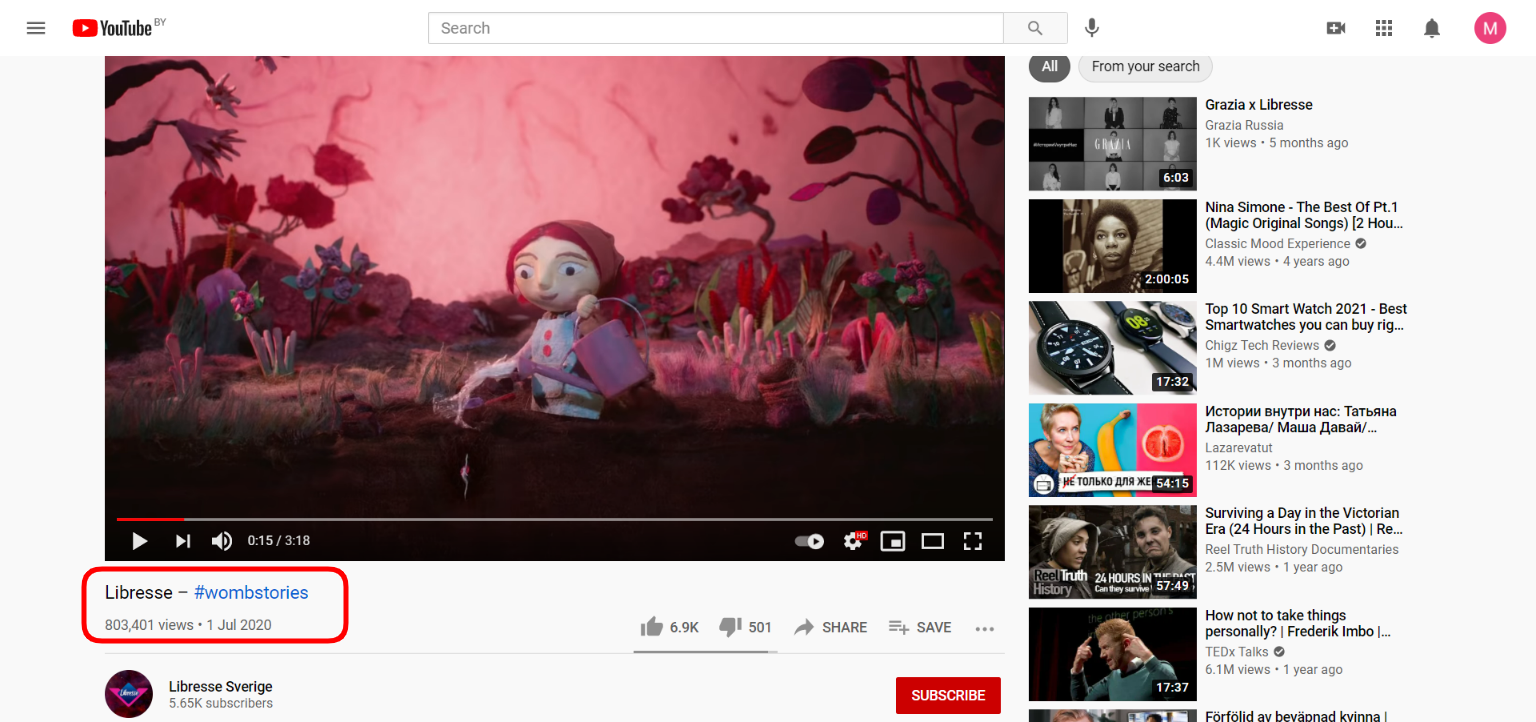Open the Top 10 Smart Watch thumbnail
Image resolution: width=1536 pixels, height=722 pixels.
pyautogui.click(x=1113, y=348)
